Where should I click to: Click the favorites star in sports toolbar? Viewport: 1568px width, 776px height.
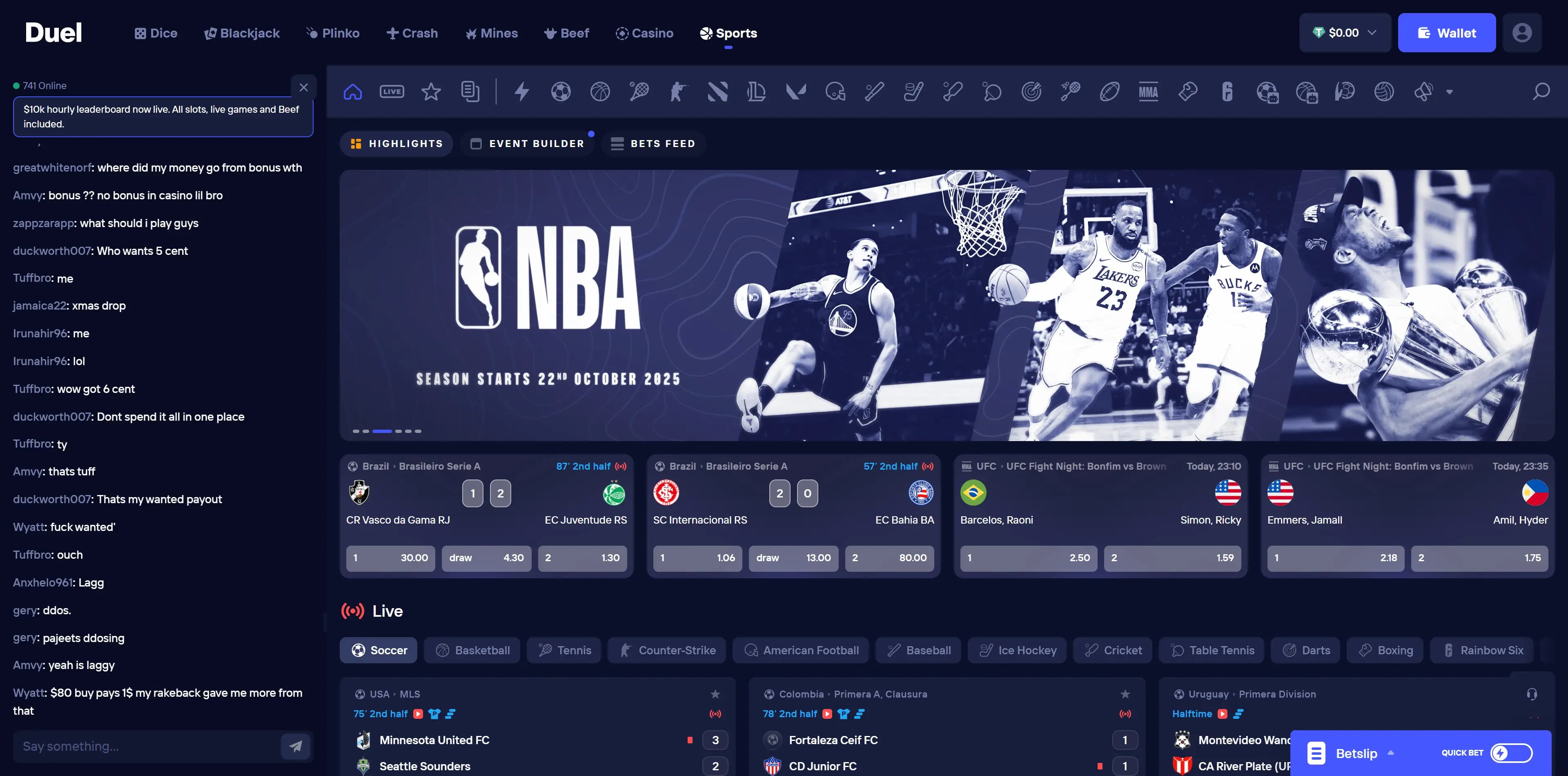click(431, 92)
